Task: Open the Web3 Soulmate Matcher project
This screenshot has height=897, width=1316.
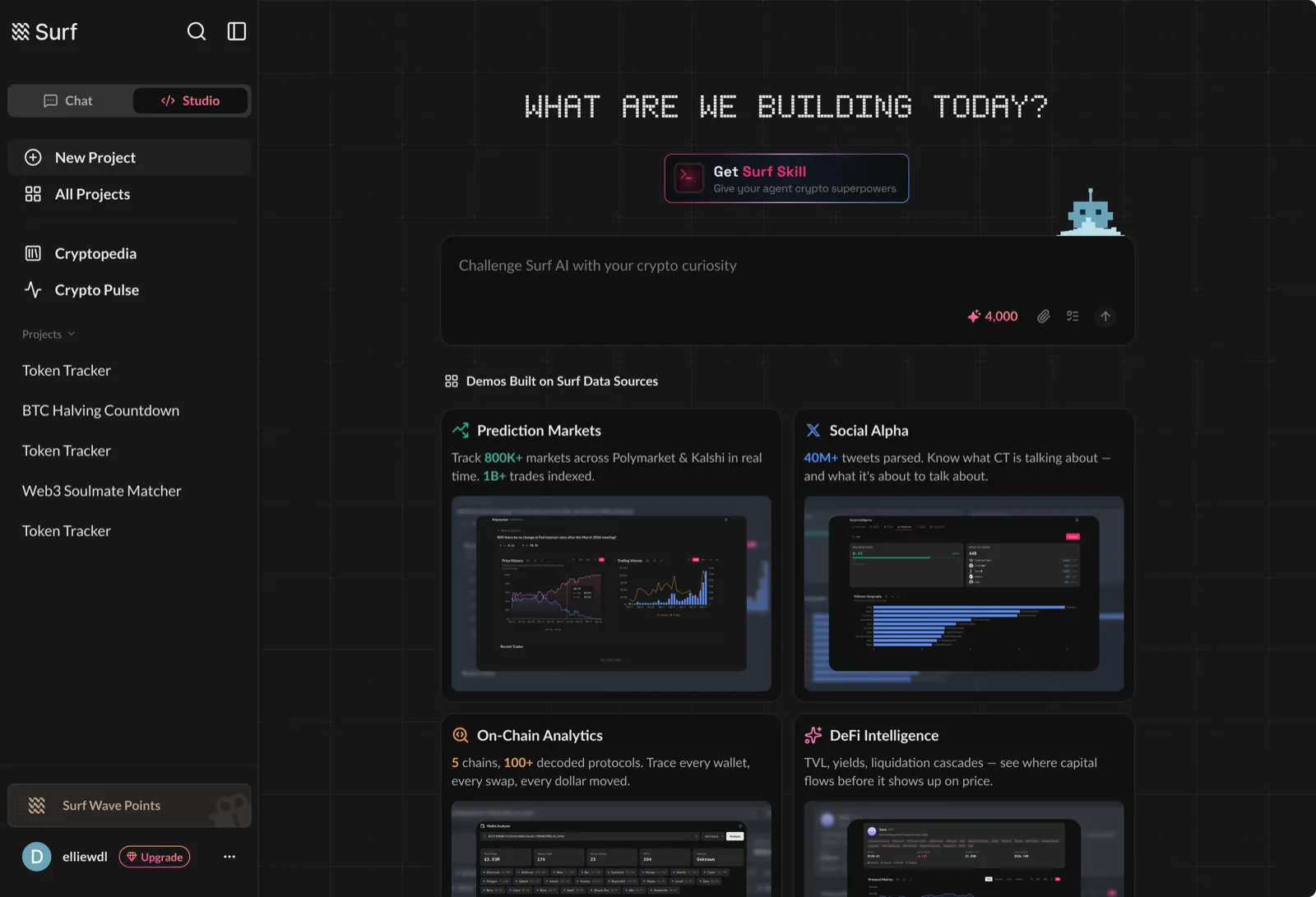Action: pos(102,491)
